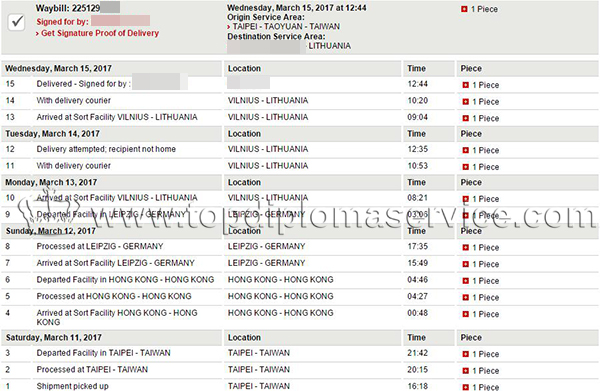The image size is (600, 391).
Task: Select 'Departed Facility in HONG KONG' status
Action: (125, 280)
